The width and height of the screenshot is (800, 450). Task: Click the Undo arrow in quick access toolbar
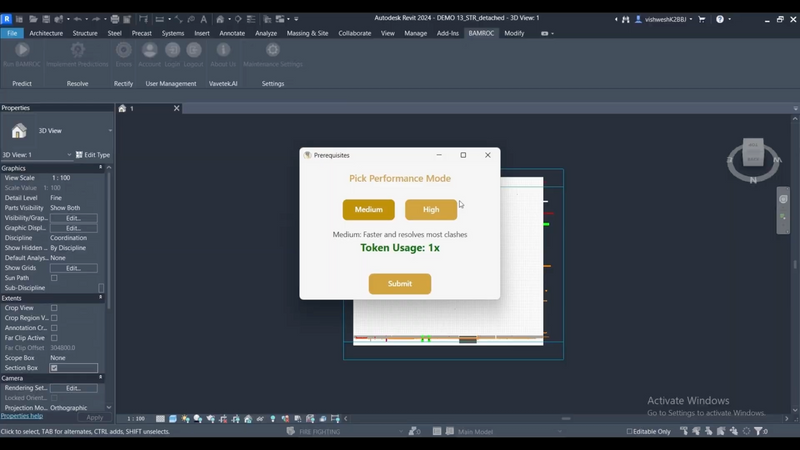pos(78,19)
